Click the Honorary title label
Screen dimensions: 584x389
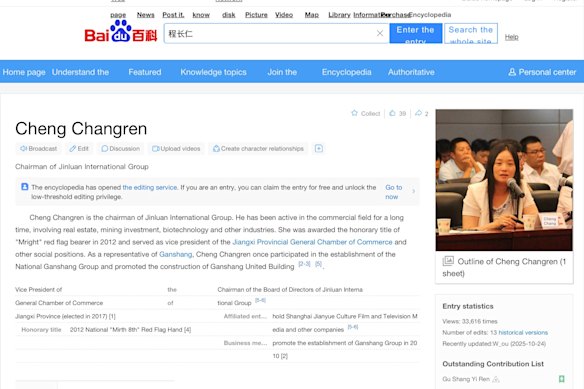[x=41, y=330]
